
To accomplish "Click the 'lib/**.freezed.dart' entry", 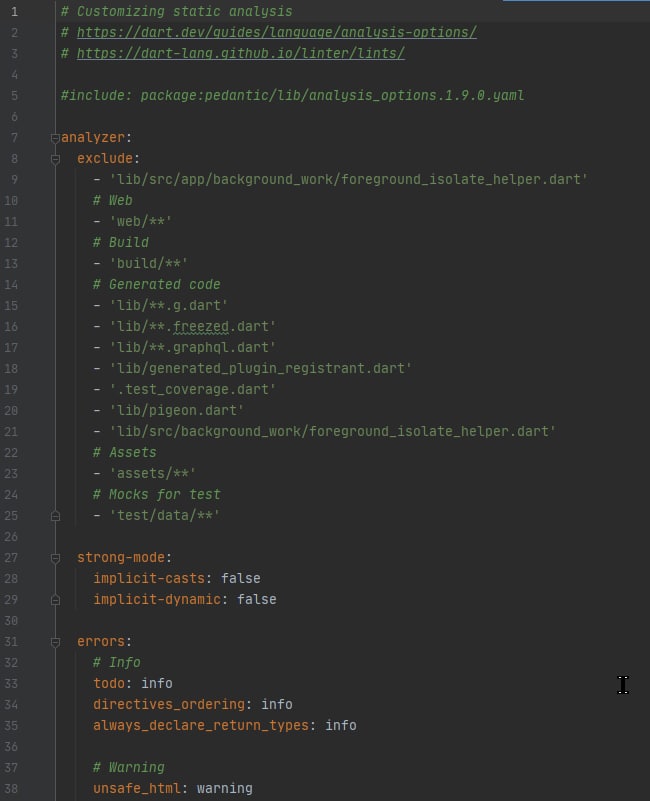I will (192, 326).
